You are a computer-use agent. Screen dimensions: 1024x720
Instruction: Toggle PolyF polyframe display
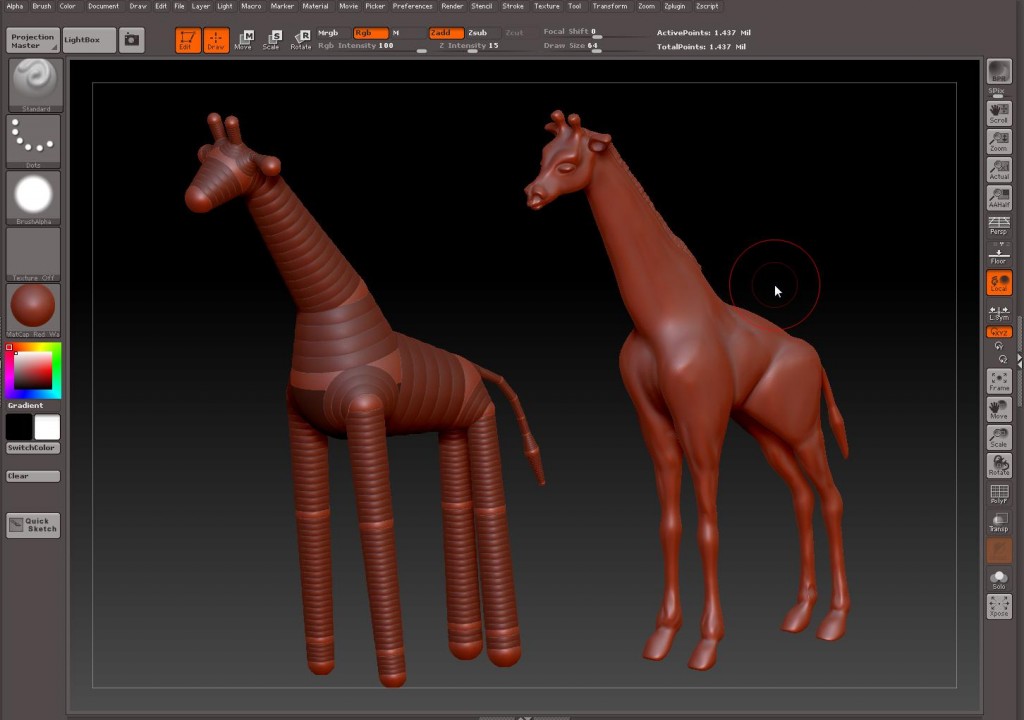point(998,494)
